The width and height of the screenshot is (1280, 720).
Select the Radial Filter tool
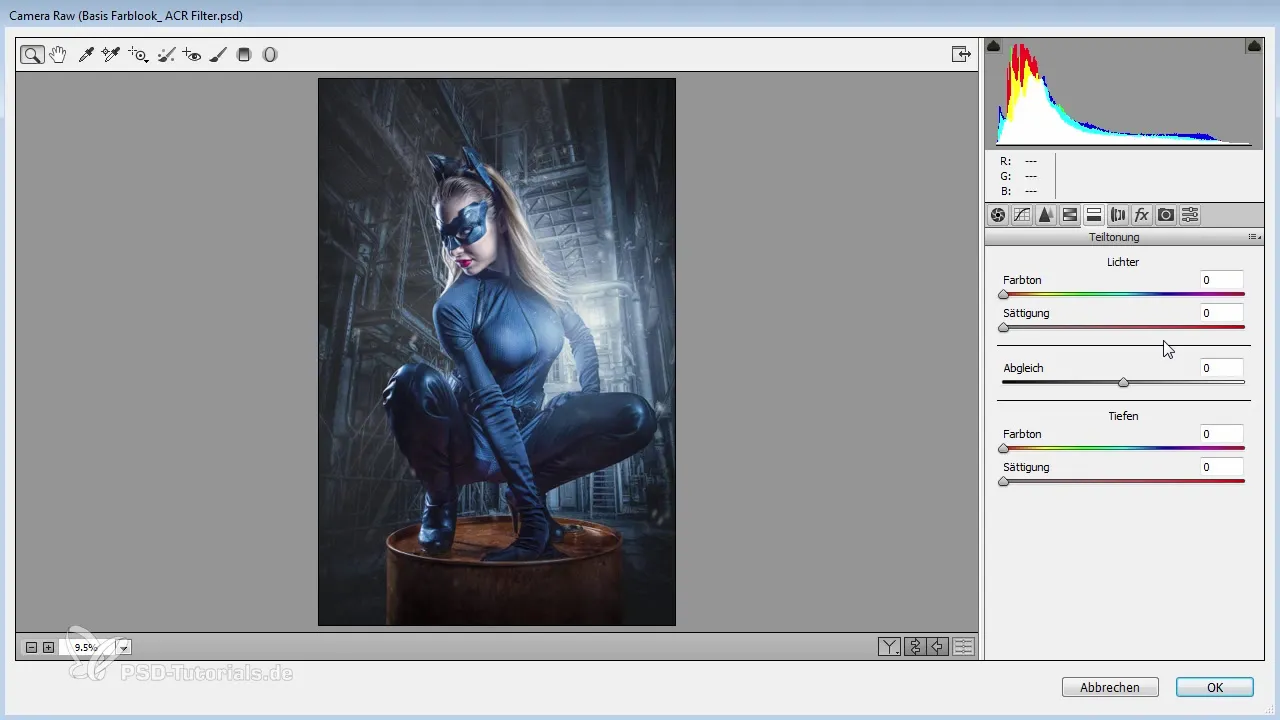(270, 55)
